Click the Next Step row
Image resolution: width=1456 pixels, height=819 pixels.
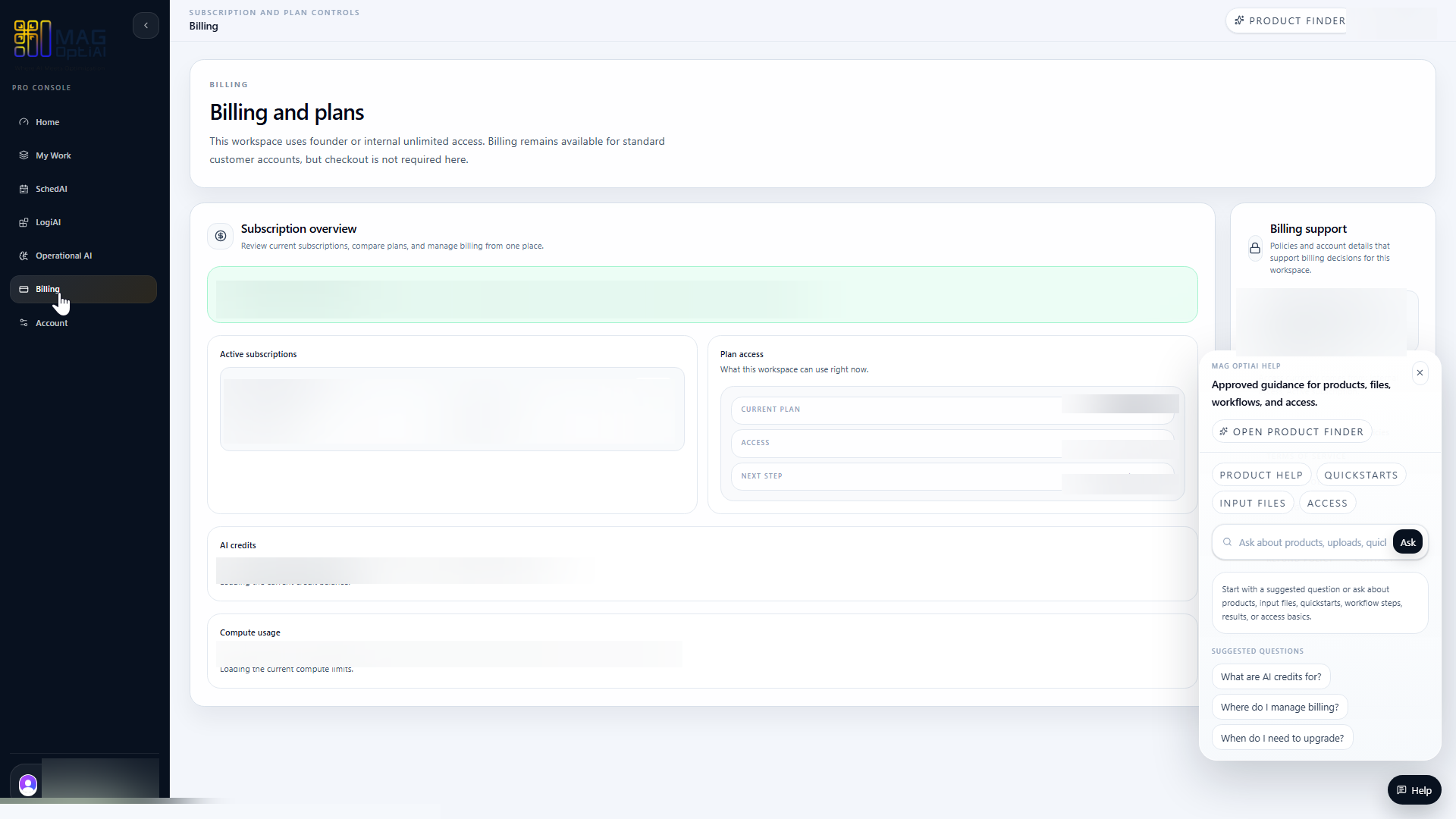[952, 476]
